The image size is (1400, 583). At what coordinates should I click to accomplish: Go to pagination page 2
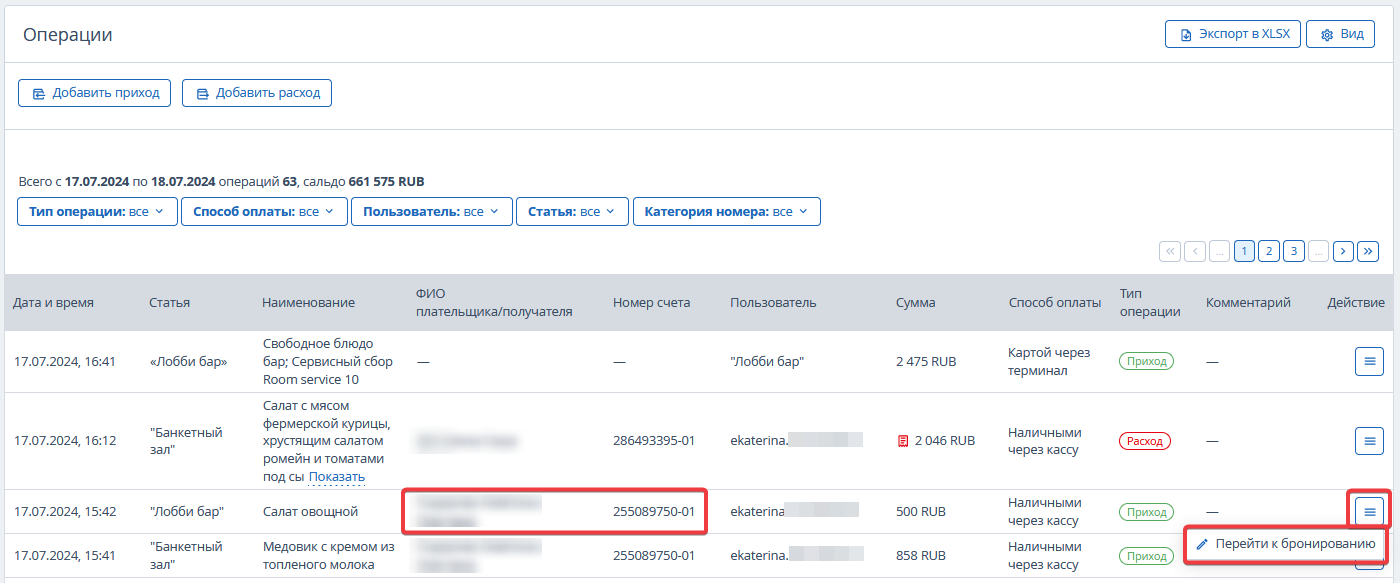1269,251
